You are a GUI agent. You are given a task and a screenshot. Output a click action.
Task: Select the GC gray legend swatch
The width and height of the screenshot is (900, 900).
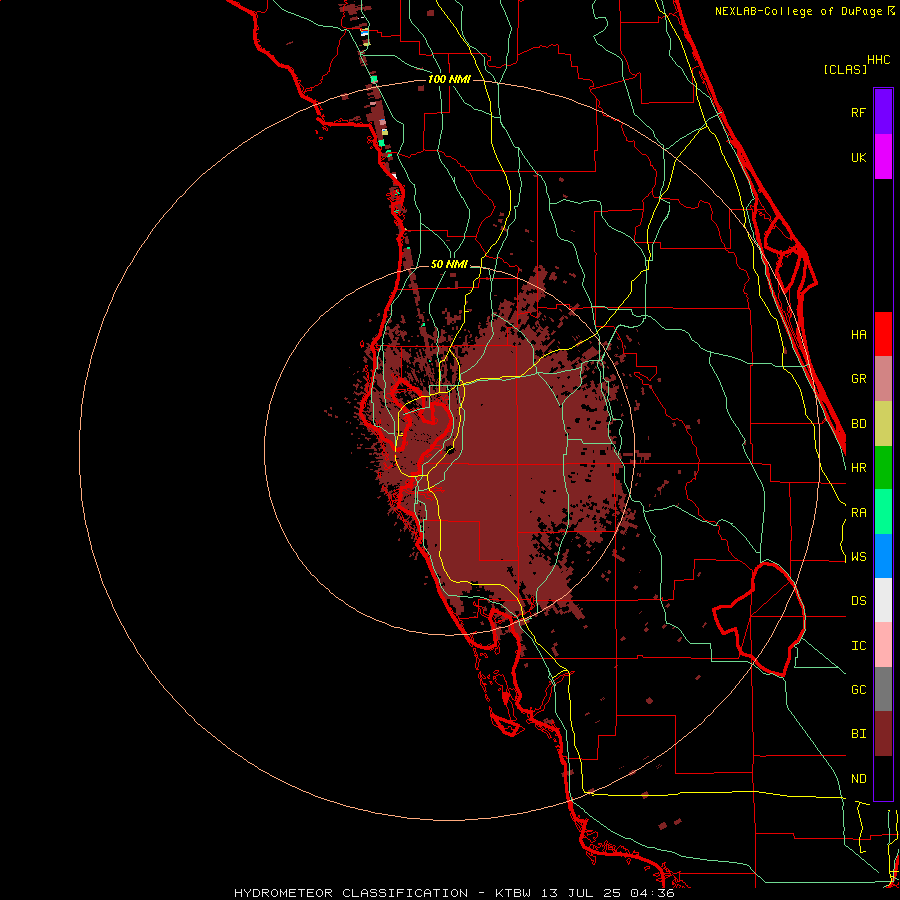(x=883, y=689)
